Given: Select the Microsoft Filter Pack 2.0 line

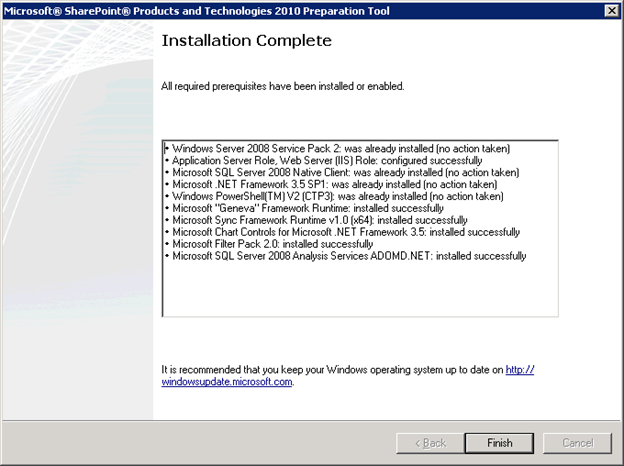Looking at the screenshot, I should pos(273,244).
